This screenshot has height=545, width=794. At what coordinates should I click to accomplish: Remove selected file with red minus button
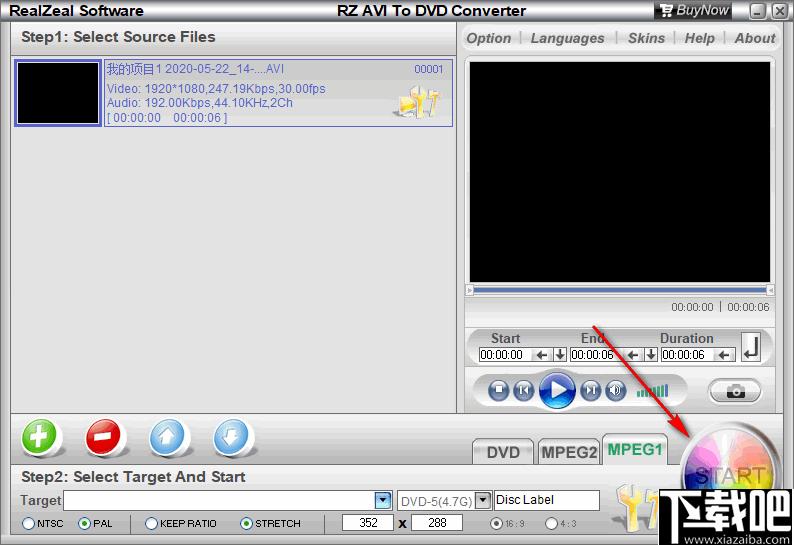103,437
